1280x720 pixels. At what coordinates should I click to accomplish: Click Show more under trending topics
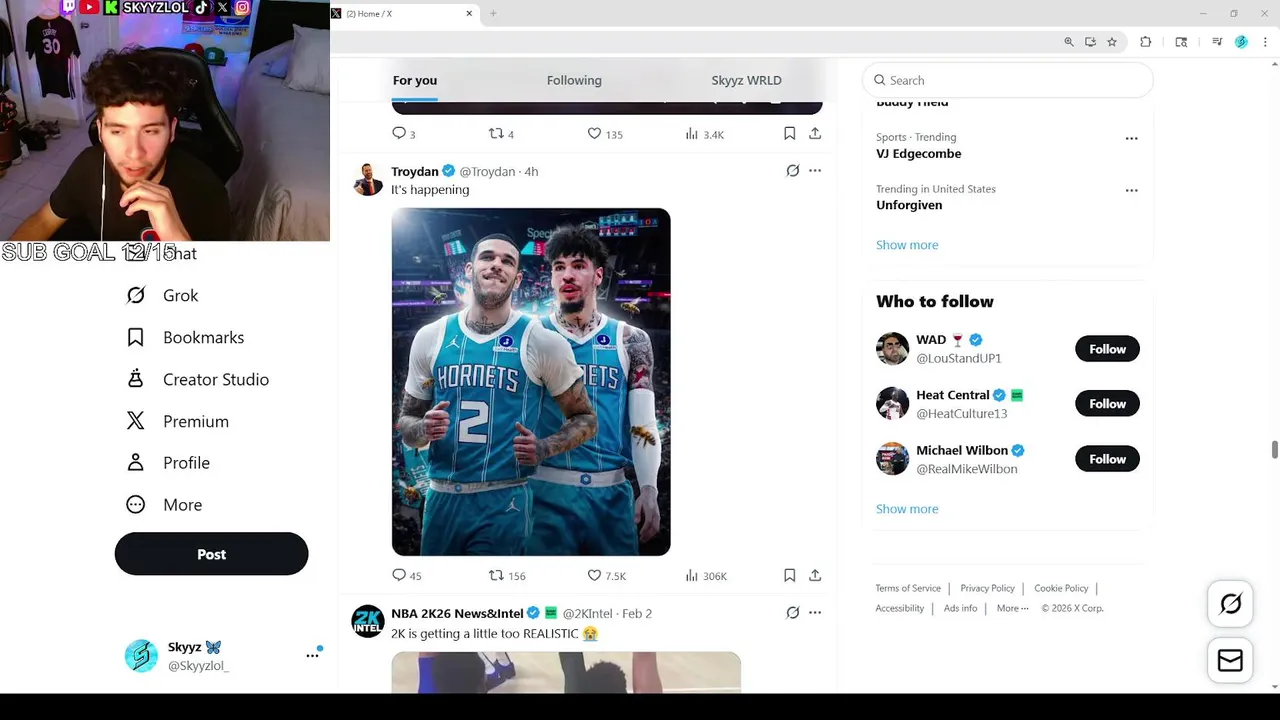click(x=907, y=245)
